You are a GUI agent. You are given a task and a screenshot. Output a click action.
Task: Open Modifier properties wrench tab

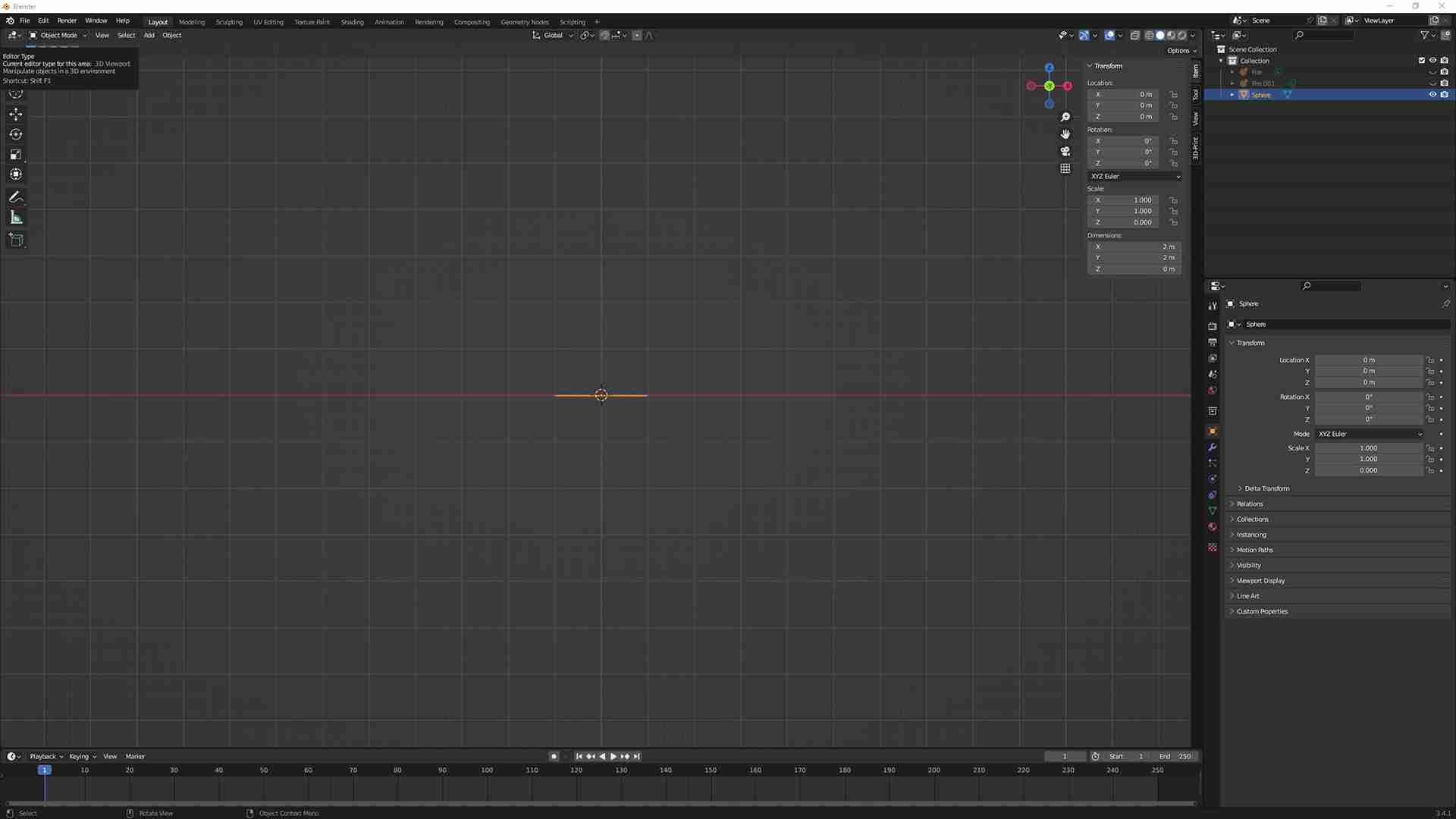(x=1213, y=447)
